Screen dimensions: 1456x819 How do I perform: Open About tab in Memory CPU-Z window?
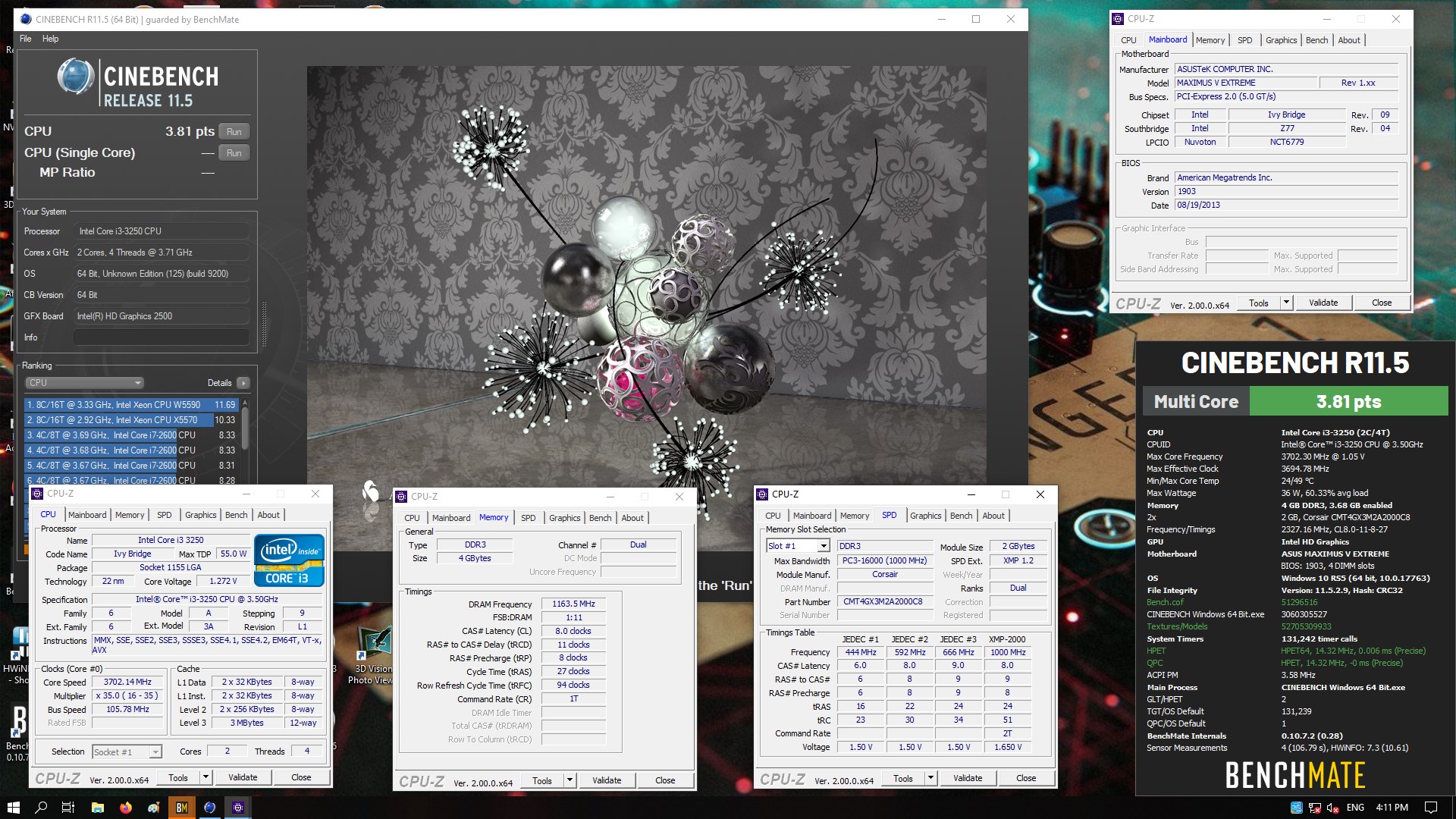pos(632,518)
